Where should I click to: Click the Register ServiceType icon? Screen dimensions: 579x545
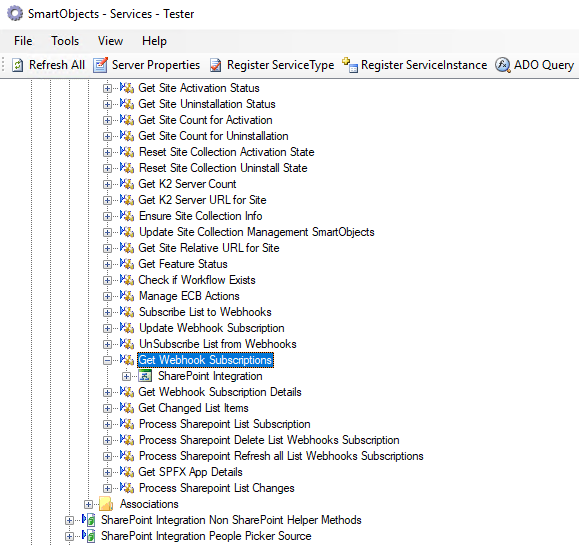coord(216,65)
